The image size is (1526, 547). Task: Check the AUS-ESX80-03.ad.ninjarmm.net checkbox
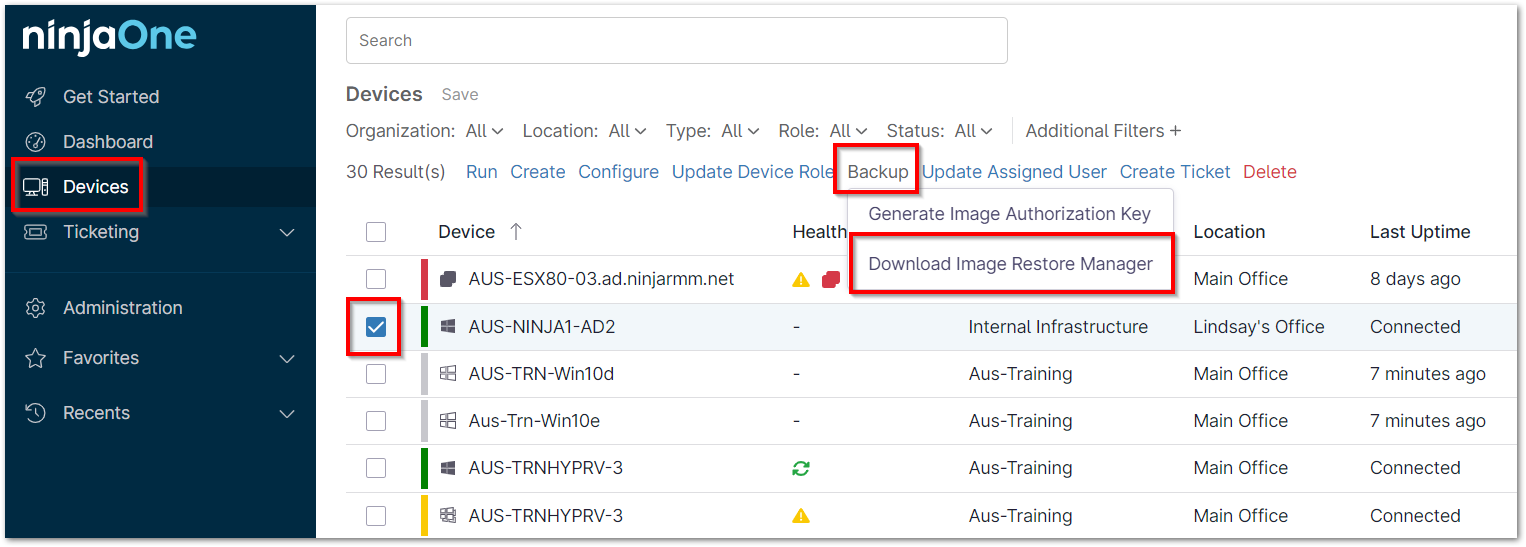tap(376, 279)
